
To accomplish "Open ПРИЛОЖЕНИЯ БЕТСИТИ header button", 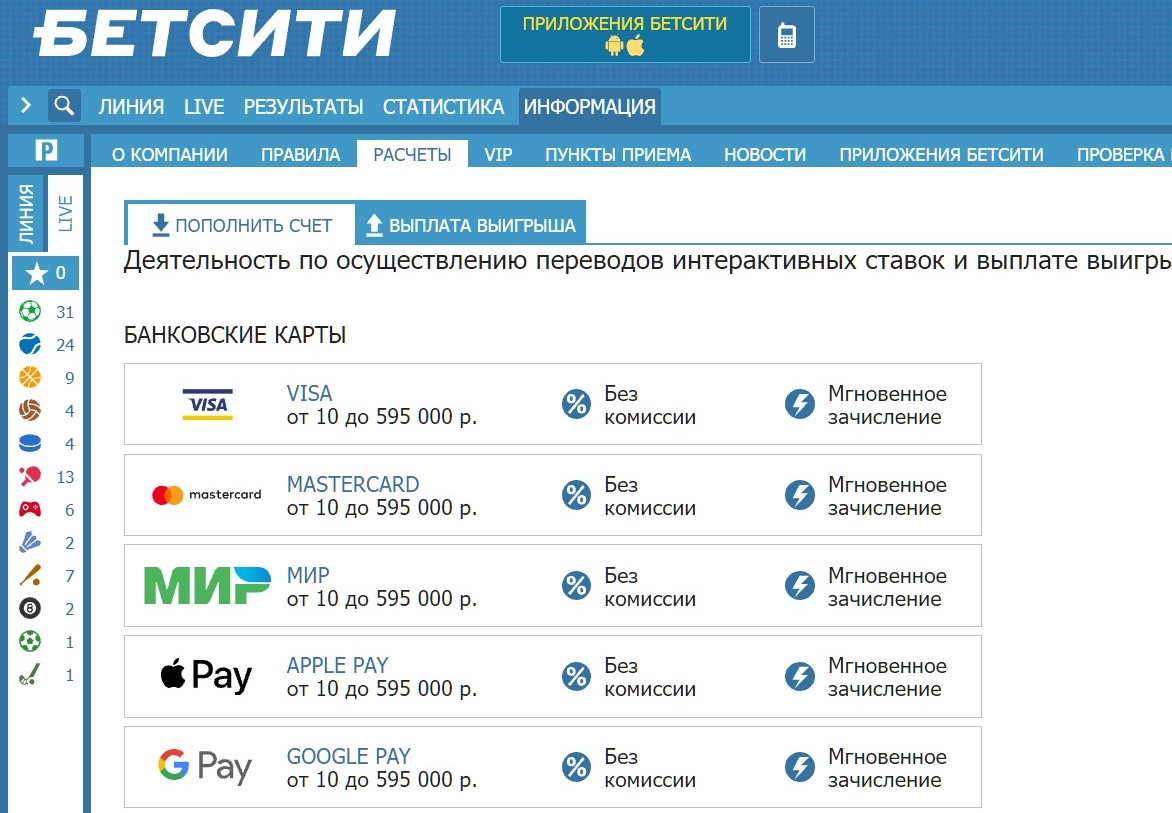I will pyautogui.click(x=625, y=34).
